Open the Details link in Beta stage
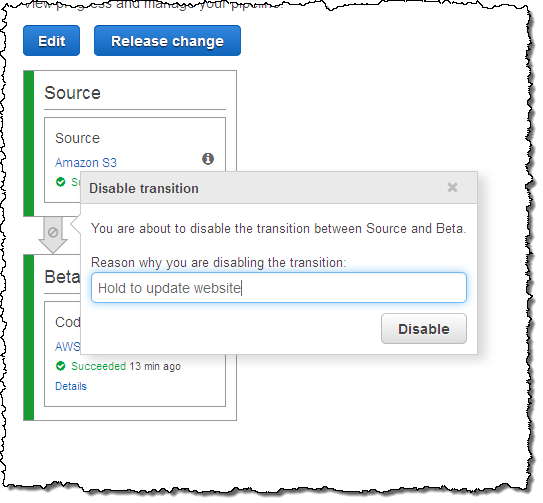The height and width of the screenshot is (503, 543). point(71,386)
